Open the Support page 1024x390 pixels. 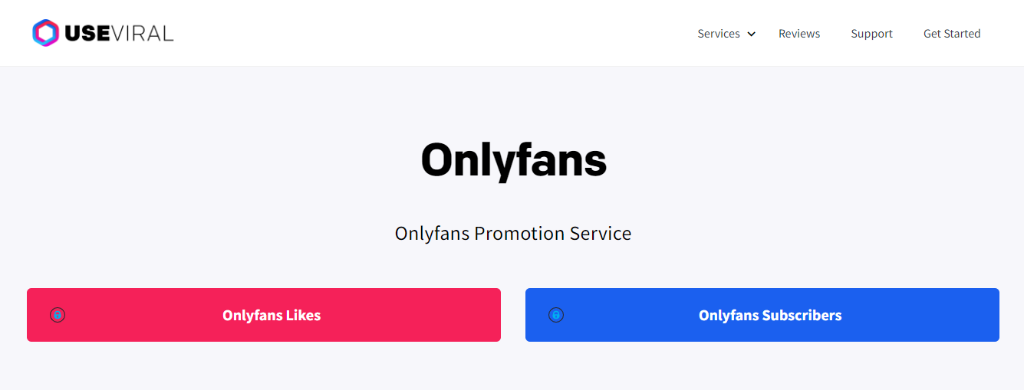pyautogui.click(x=871, y=33)
